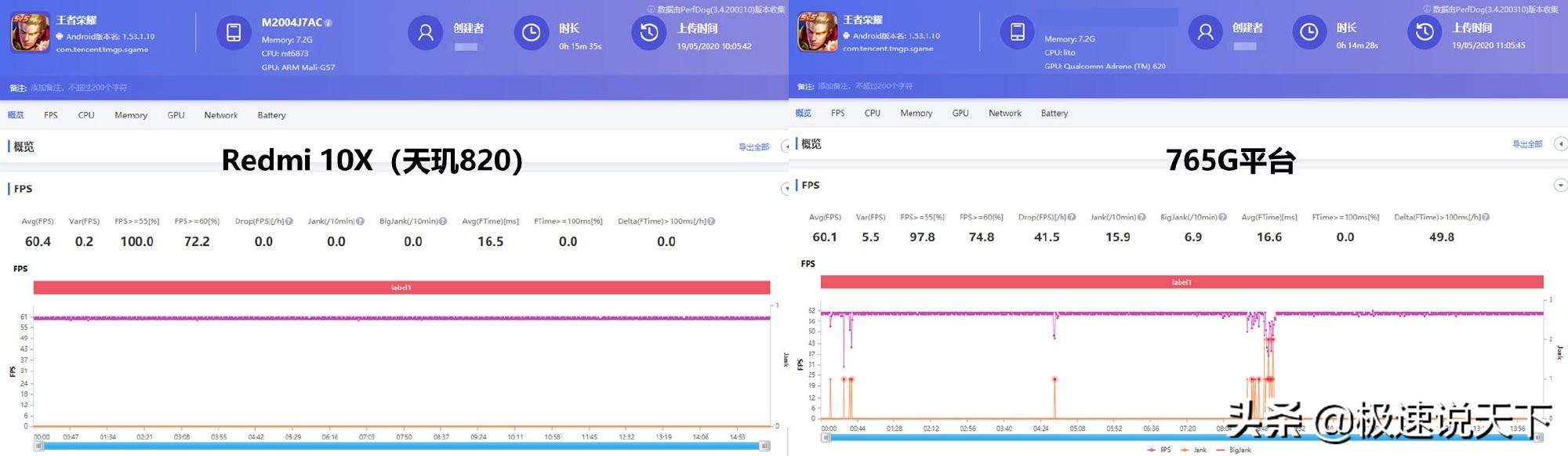Click the red label1 bar in the left chart

coord(401,288)
